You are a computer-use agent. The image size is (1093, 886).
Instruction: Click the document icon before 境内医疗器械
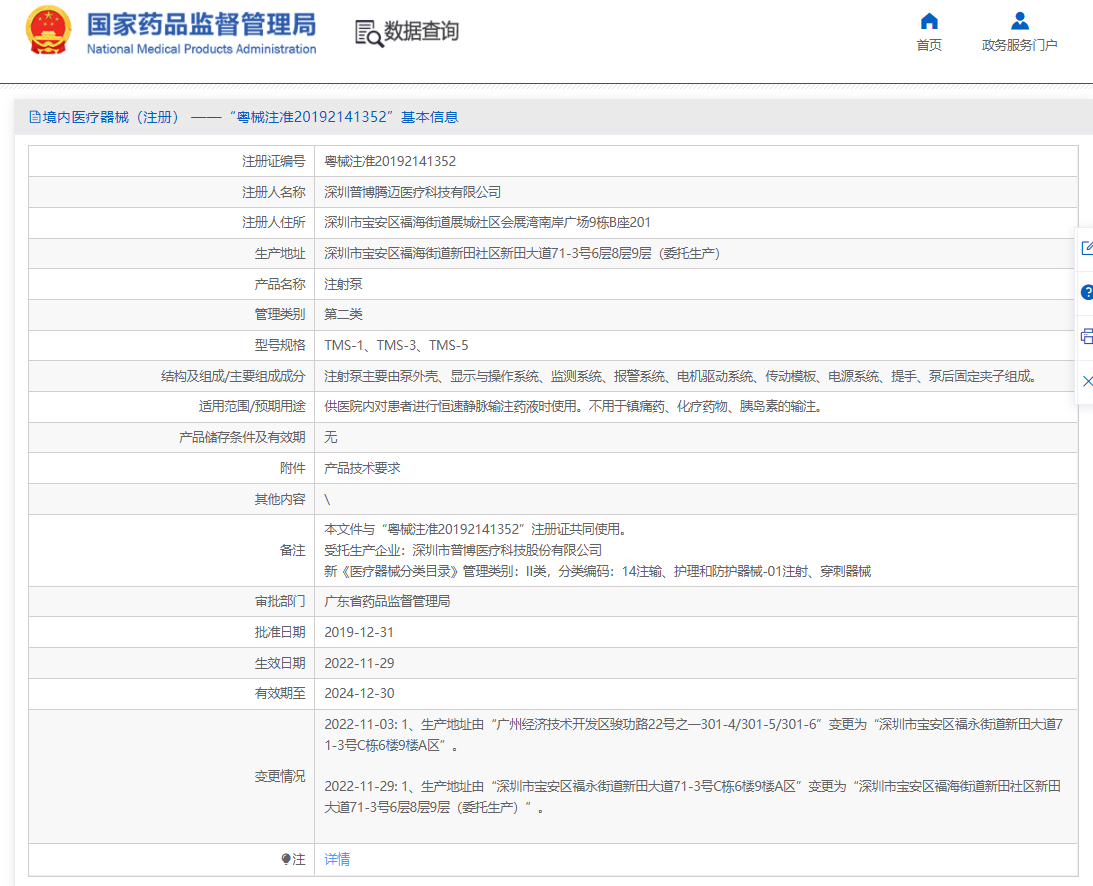tap(34, 117)
